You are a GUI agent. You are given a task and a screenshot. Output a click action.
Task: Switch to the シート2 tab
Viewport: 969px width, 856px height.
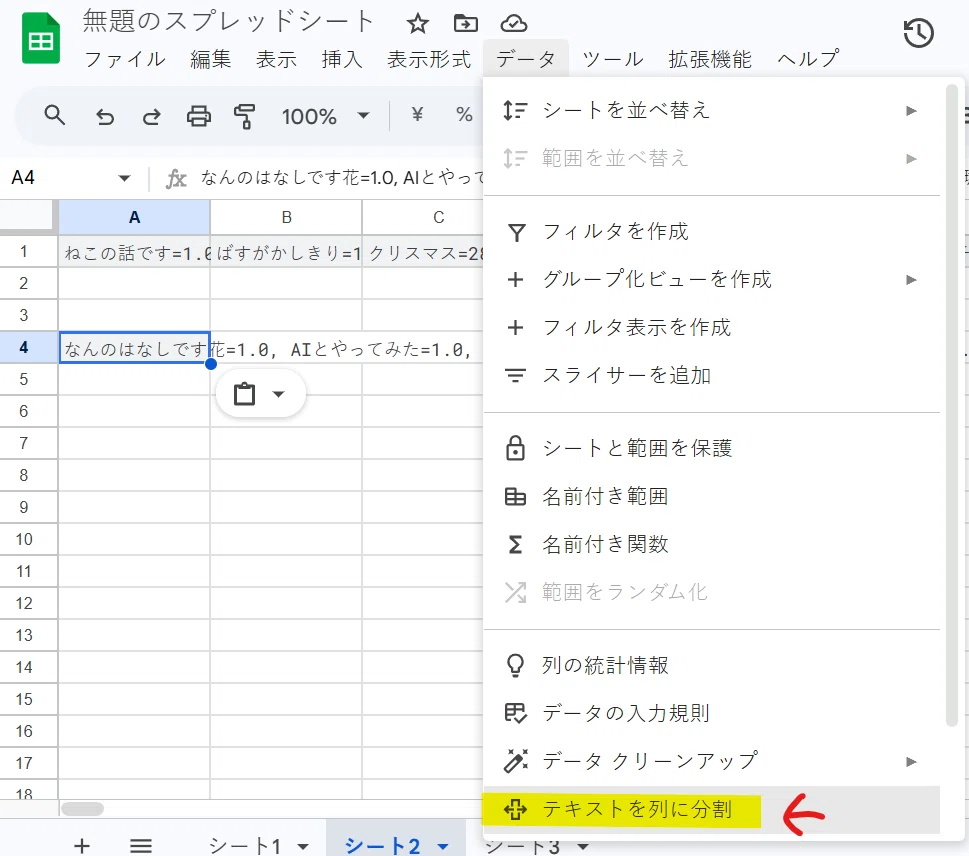click(x=383, y=845)
